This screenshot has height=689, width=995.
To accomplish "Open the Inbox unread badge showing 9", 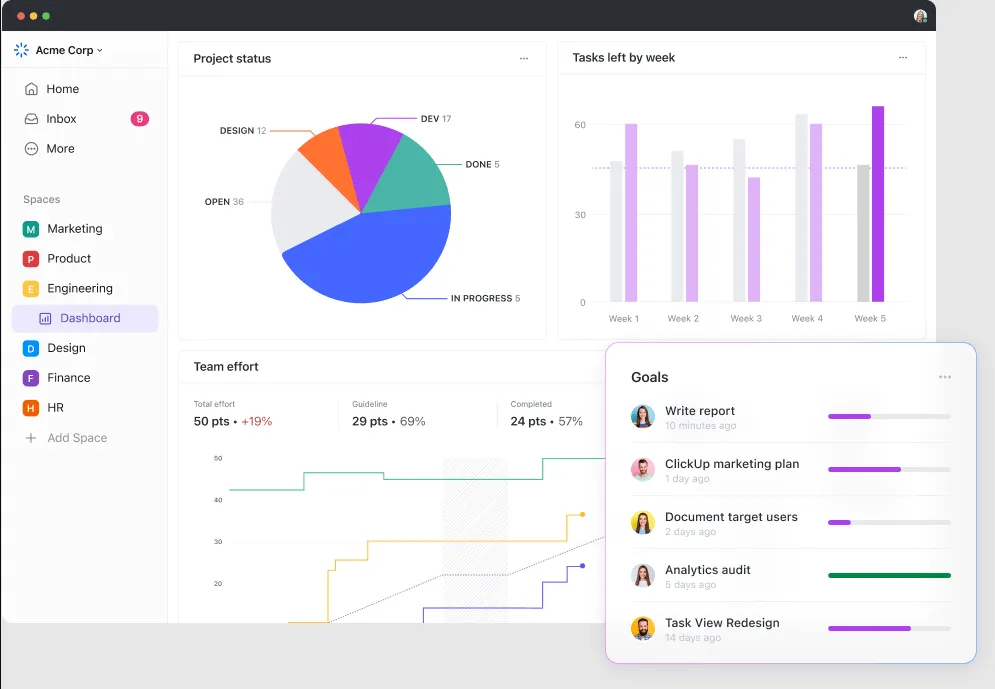I will pyautogui.click(x=140, y=119).
